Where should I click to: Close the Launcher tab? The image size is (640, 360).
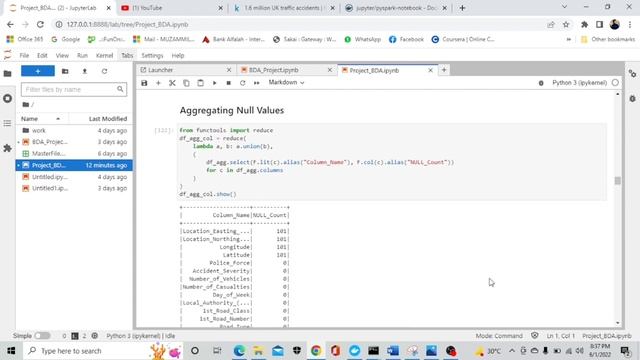(x=229, y=70)
